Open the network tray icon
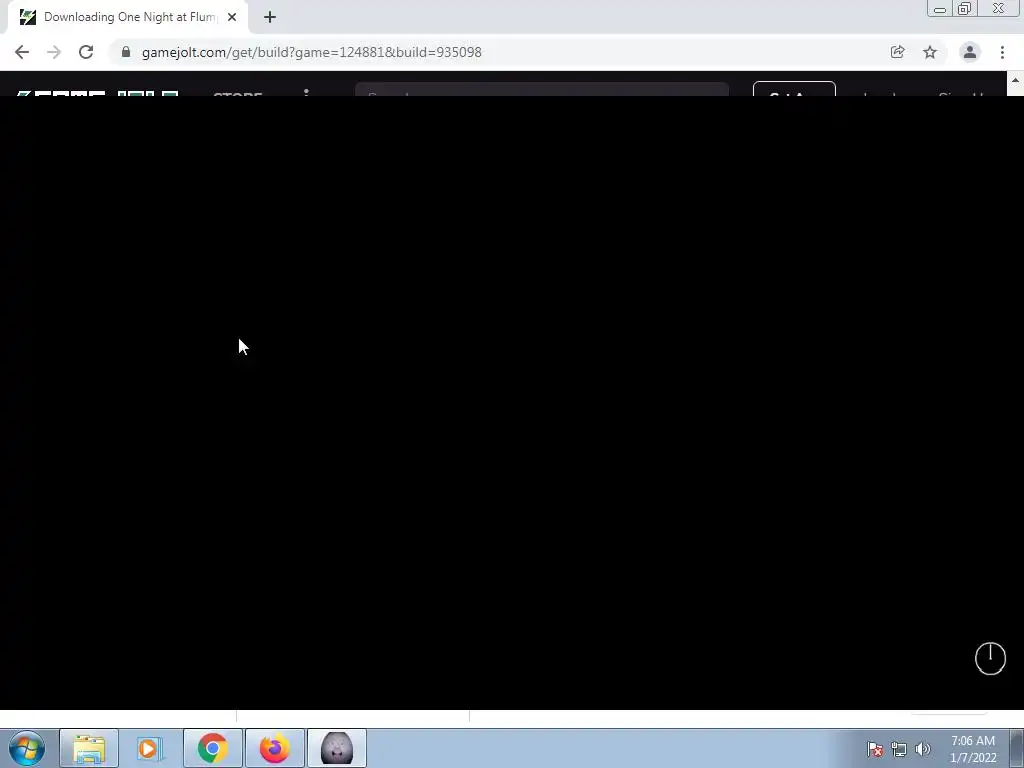 tap(899, 749)
